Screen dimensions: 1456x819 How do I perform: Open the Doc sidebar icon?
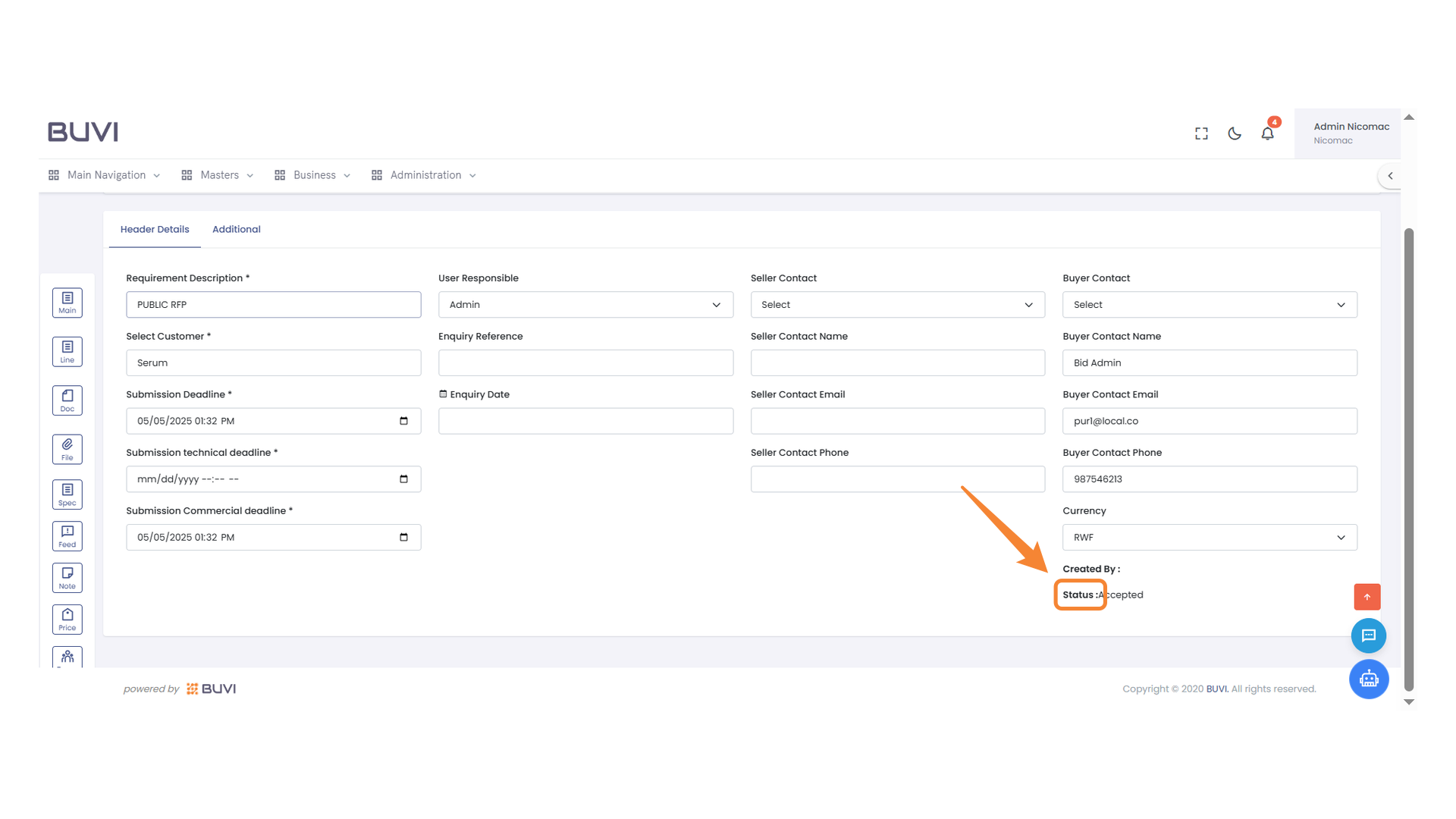tap(67, 400)
